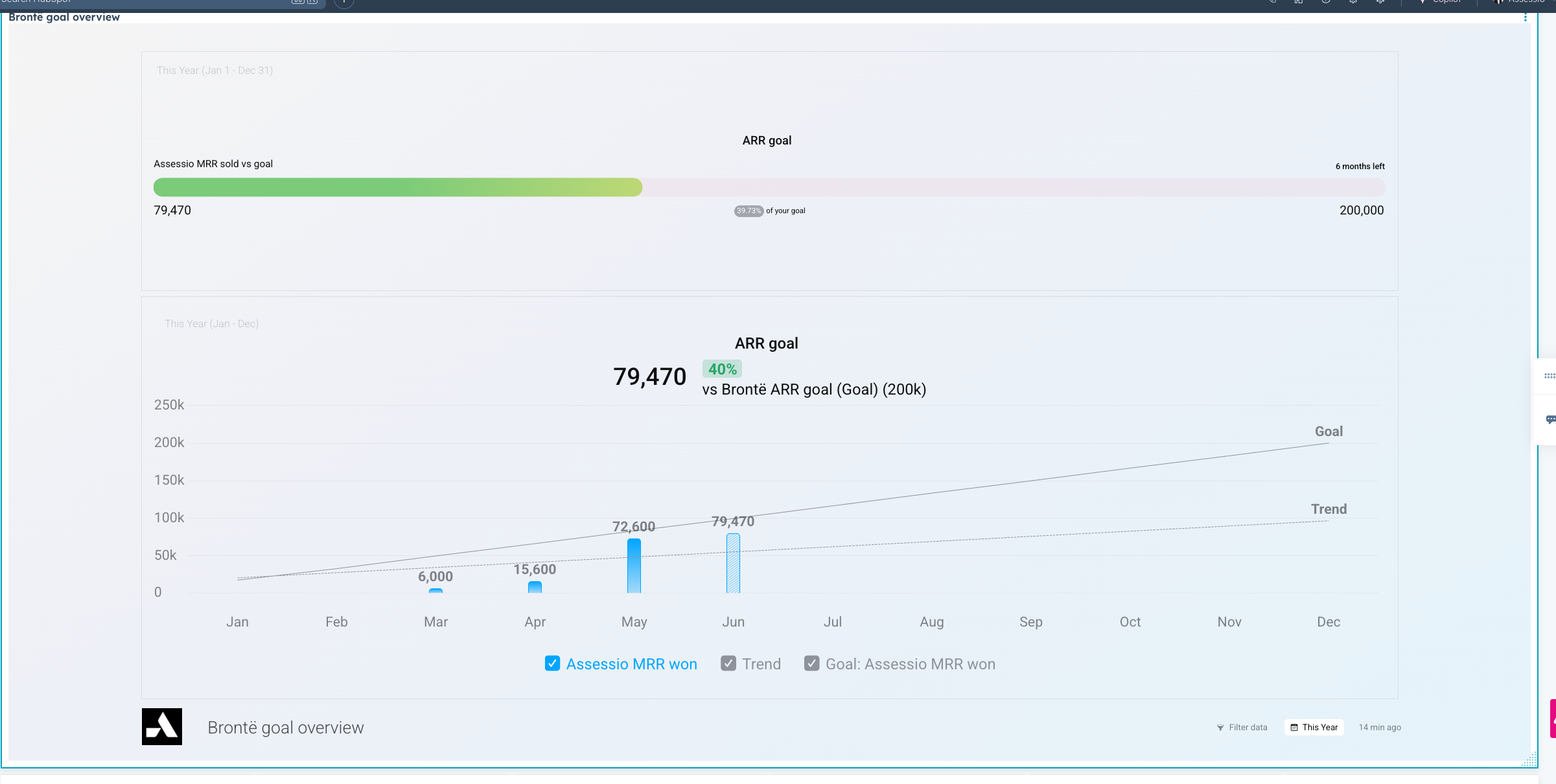Click the Bronté goal overview report title
Screen dimensions: 1556x784
(x=64, y=17)
